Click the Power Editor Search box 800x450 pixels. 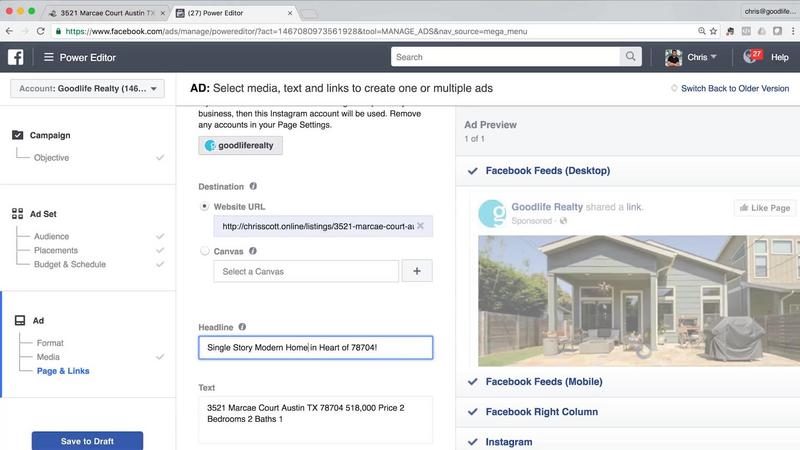coord(505,57)
